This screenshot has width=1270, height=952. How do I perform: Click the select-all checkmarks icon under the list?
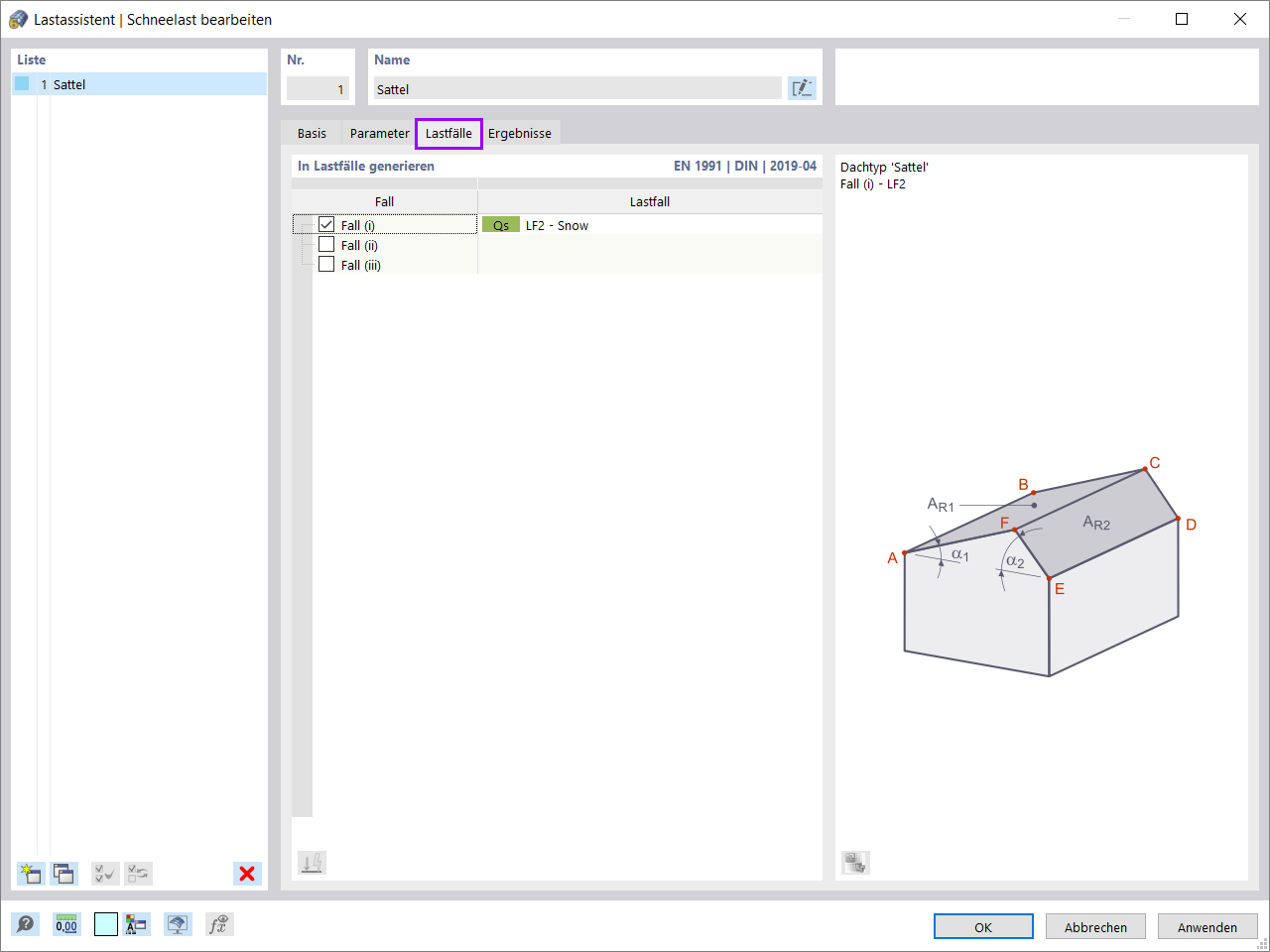[x=105, y=874]
